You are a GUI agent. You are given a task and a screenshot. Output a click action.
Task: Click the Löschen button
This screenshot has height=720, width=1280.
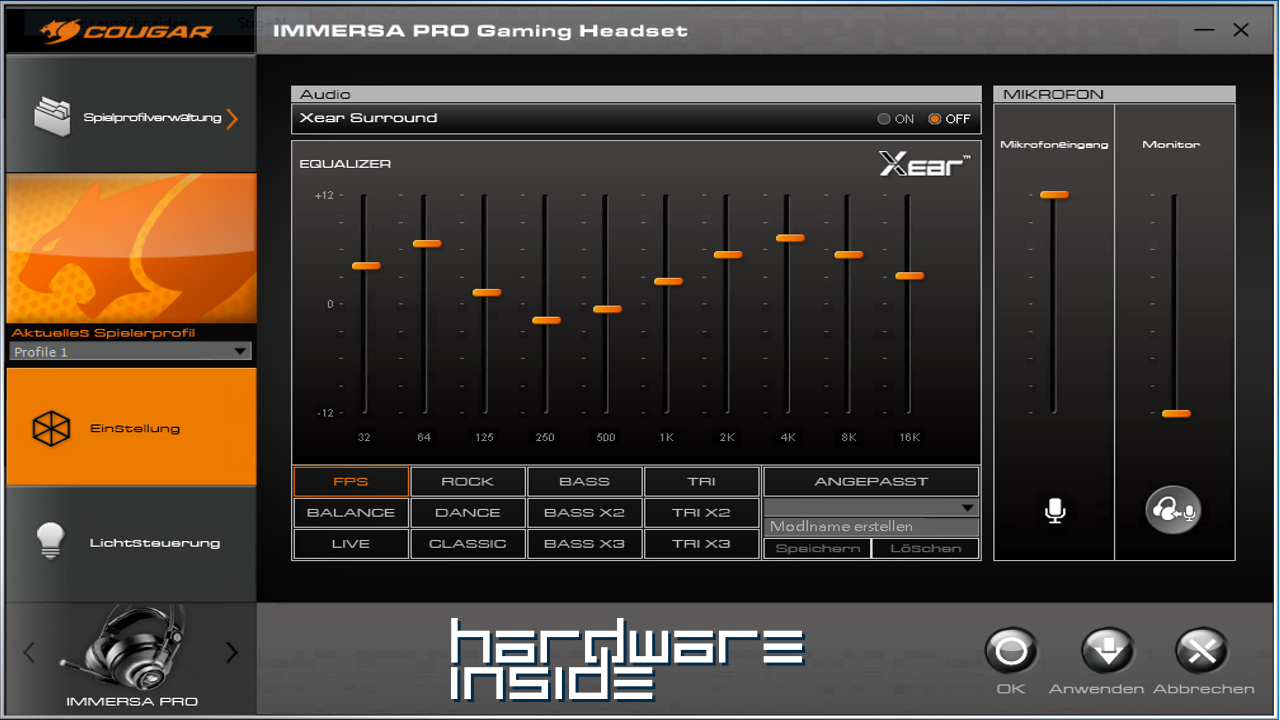[x=926, y=548]
